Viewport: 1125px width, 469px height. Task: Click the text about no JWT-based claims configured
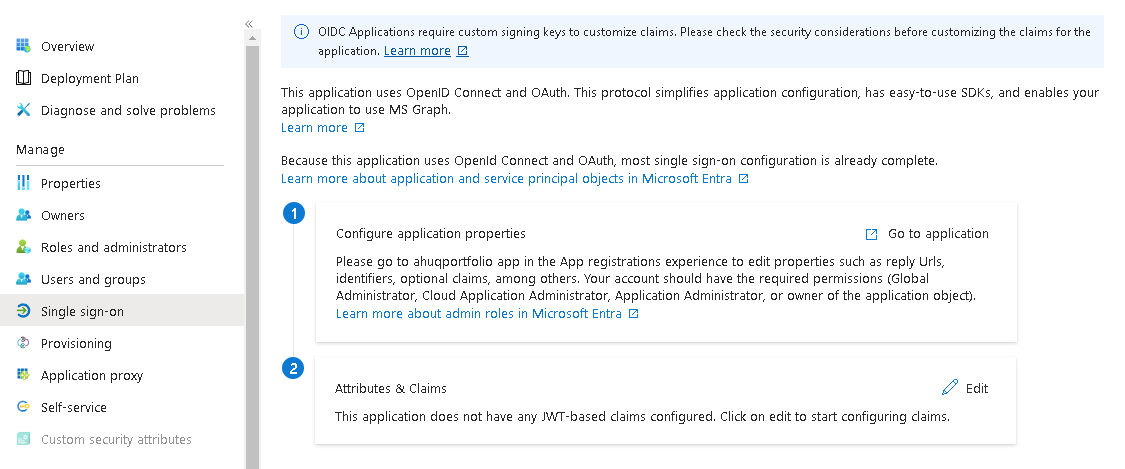point(642,416)
